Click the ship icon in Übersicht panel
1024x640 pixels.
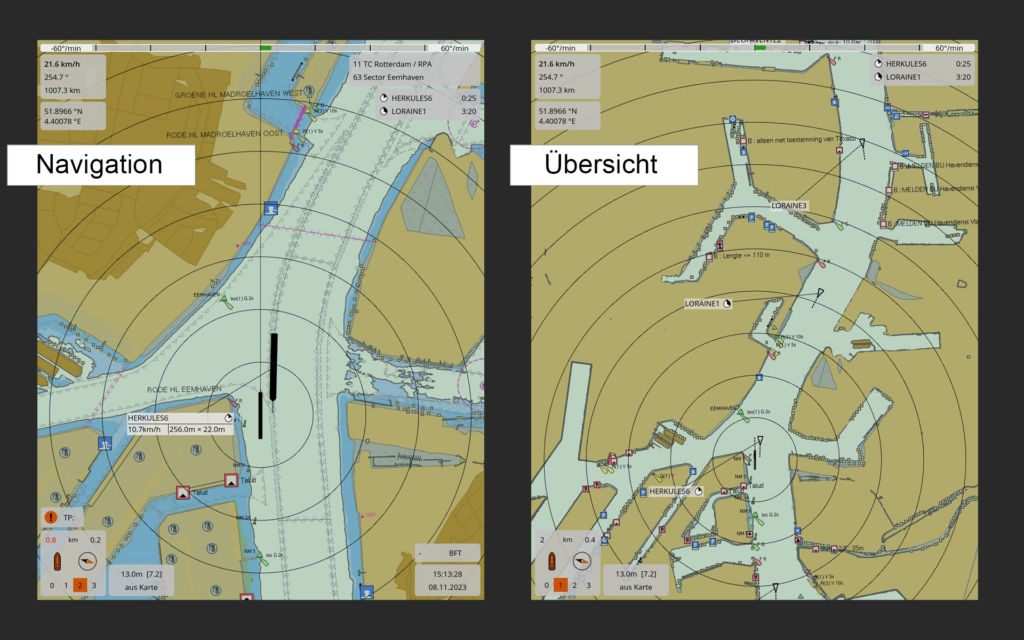(x=551, y=561)
